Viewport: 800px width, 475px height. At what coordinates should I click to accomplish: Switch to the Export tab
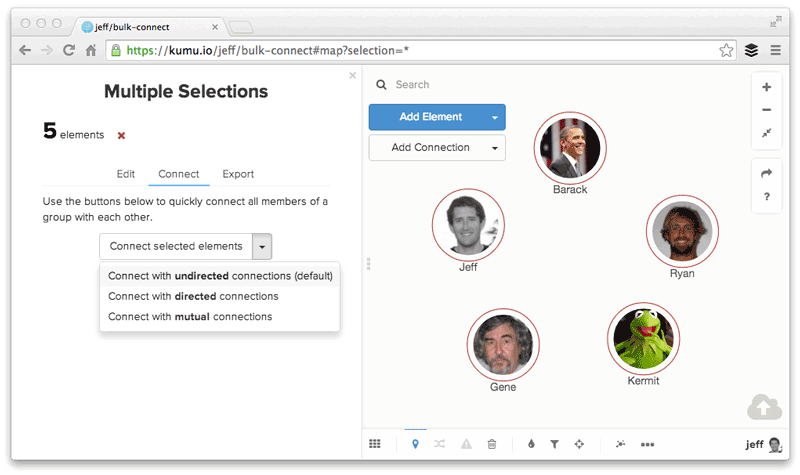(238, 174)
